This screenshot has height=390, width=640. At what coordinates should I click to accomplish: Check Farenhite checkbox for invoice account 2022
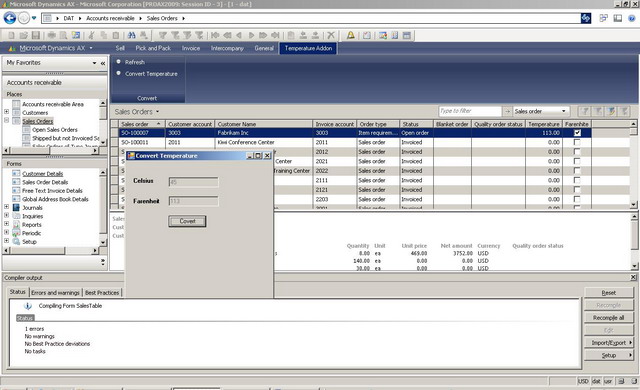coord(577,171)
